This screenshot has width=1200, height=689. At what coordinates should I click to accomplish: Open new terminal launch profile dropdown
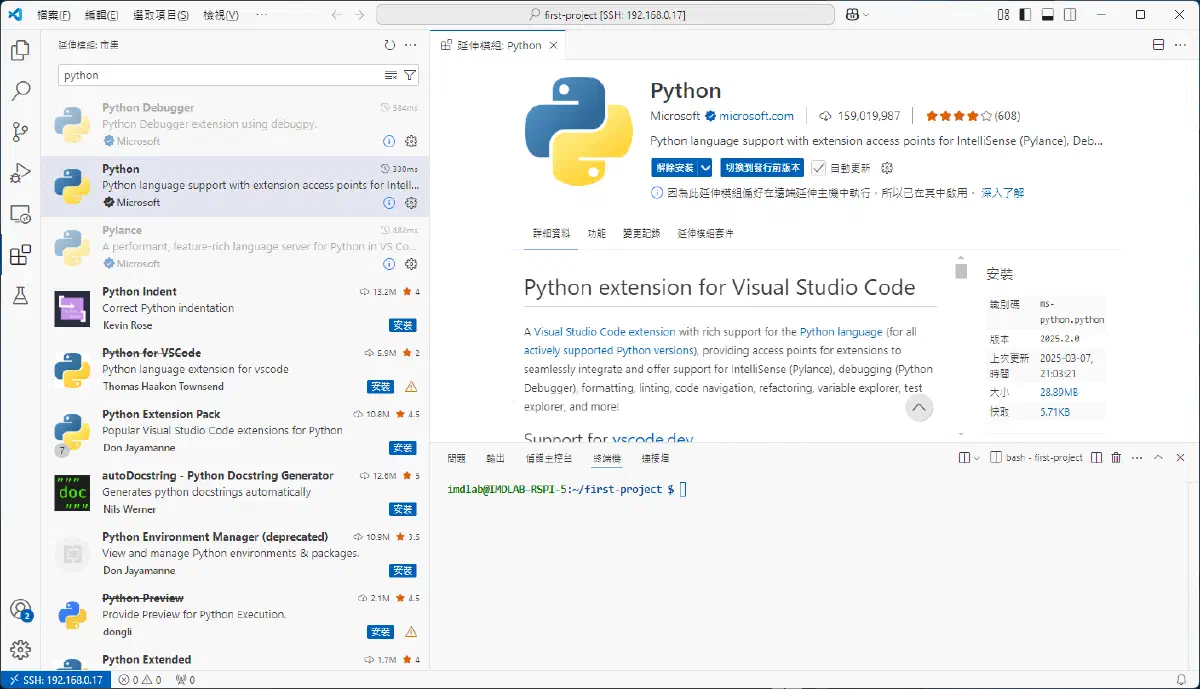978,457
